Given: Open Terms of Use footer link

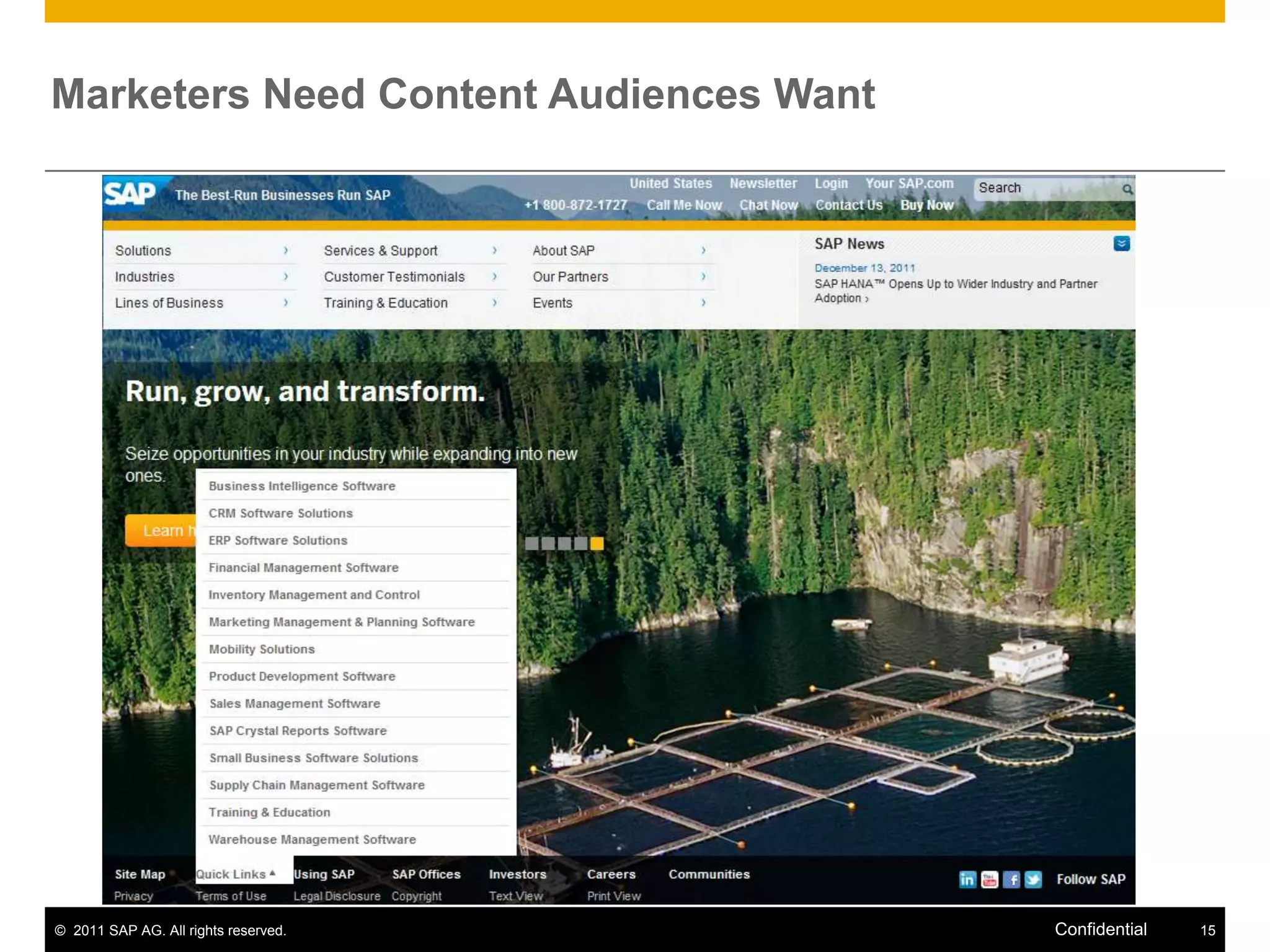Looking at the screenshot, I should [x=231, y=896].
